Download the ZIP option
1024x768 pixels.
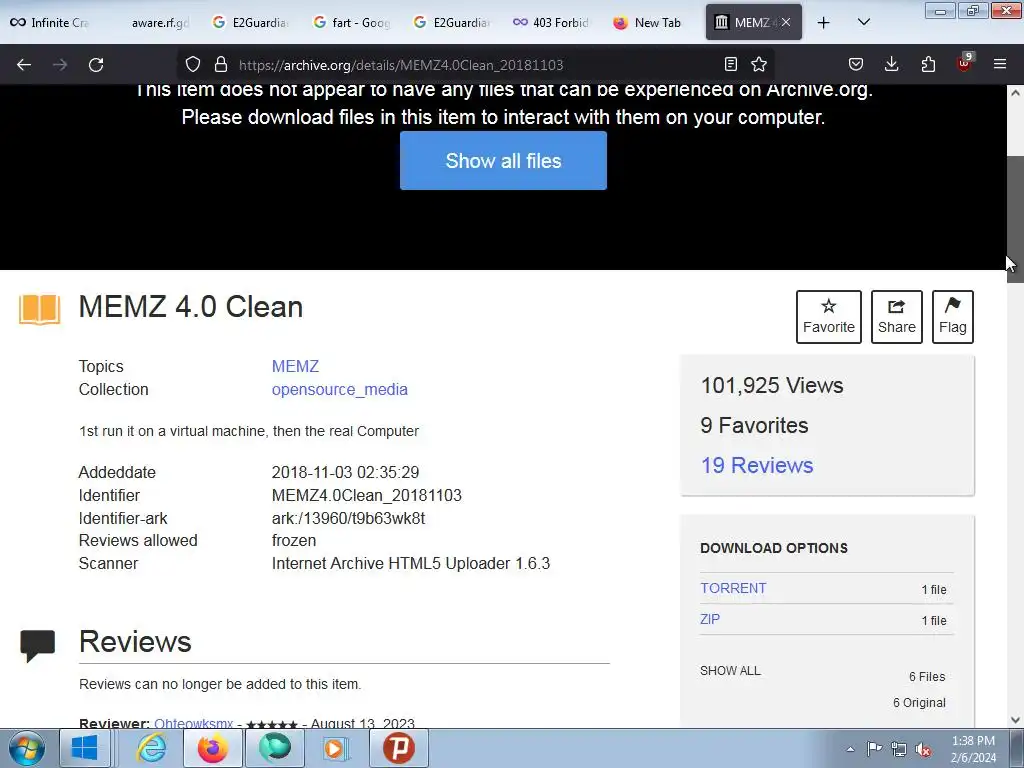710,619
